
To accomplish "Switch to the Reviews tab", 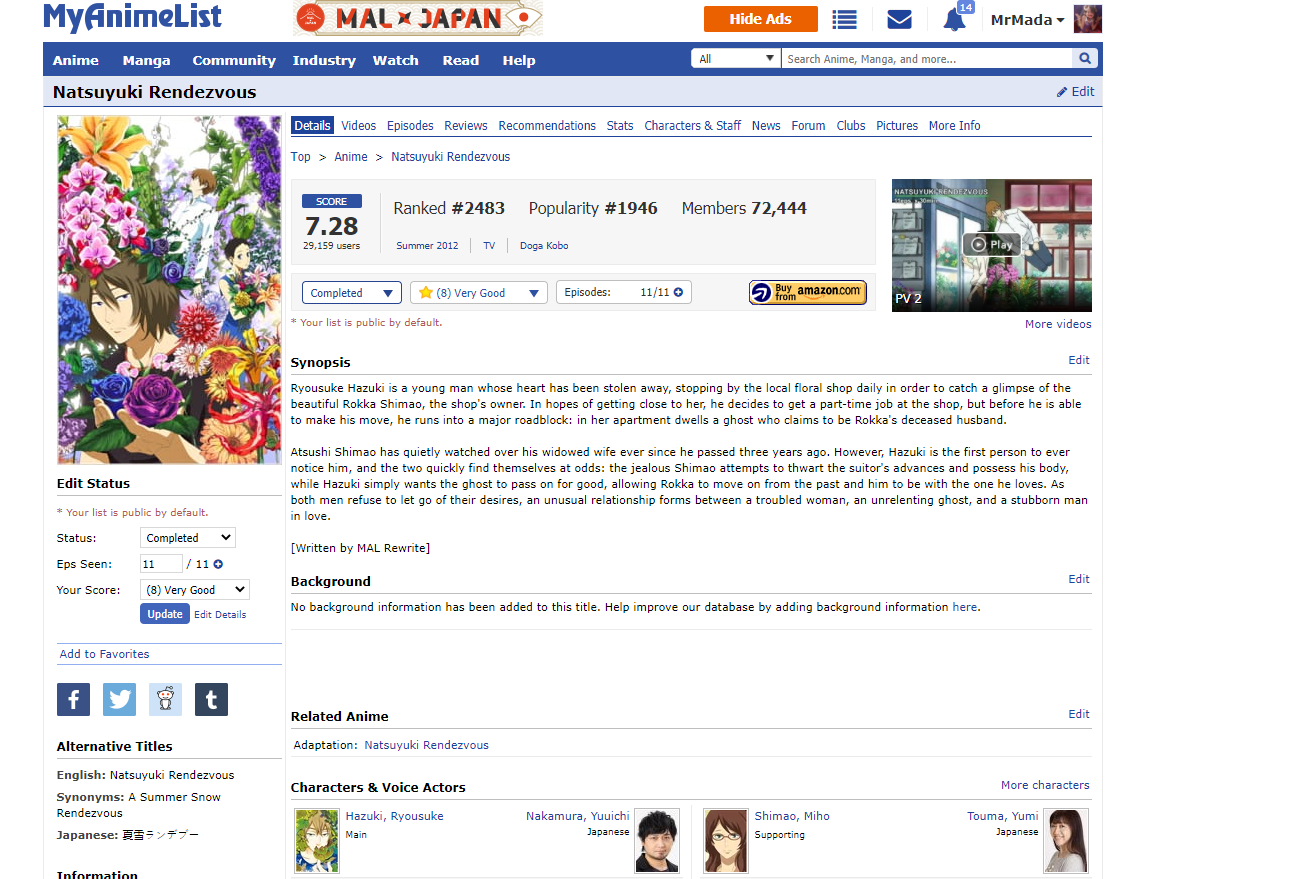I will 466,126.
